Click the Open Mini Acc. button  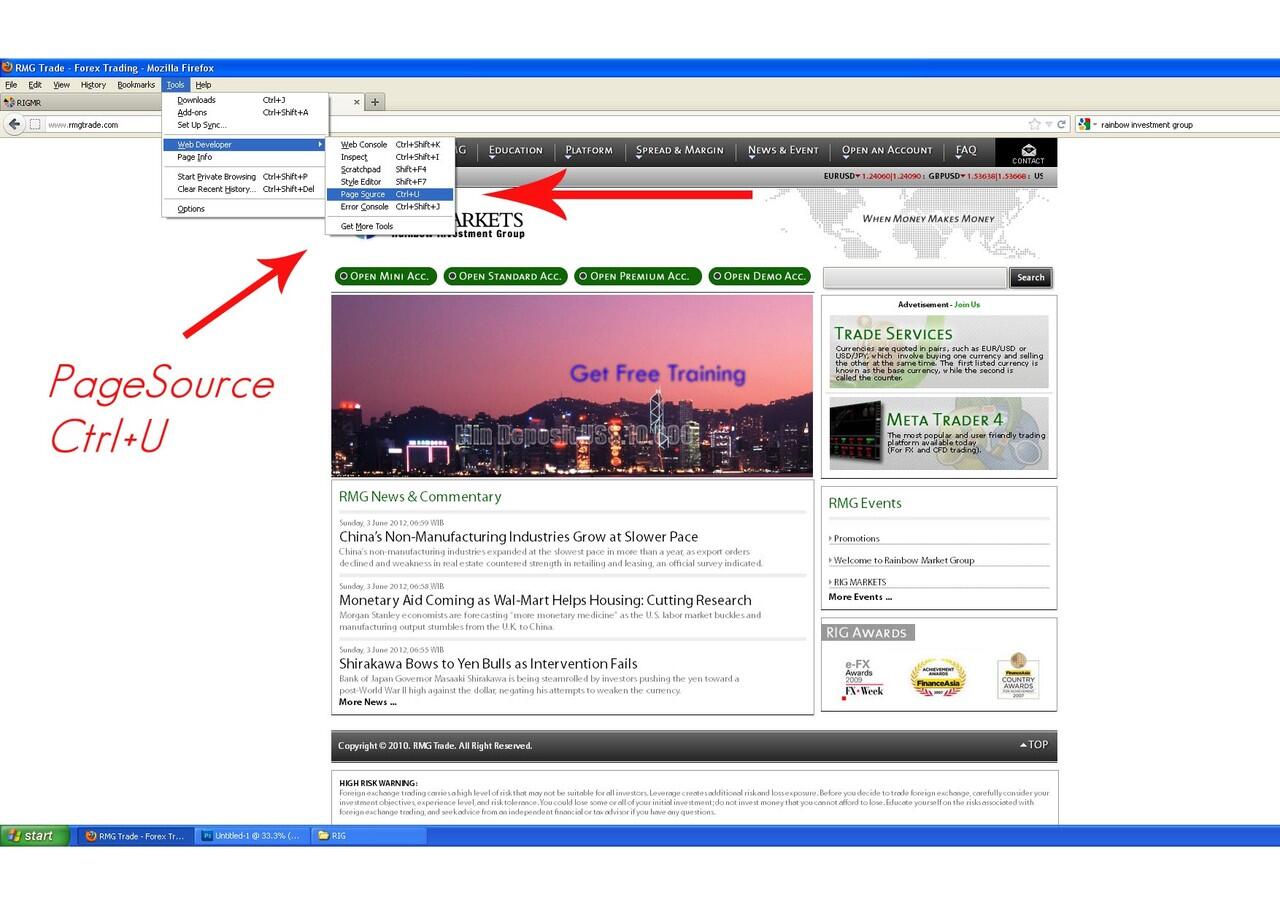point(385,276)
